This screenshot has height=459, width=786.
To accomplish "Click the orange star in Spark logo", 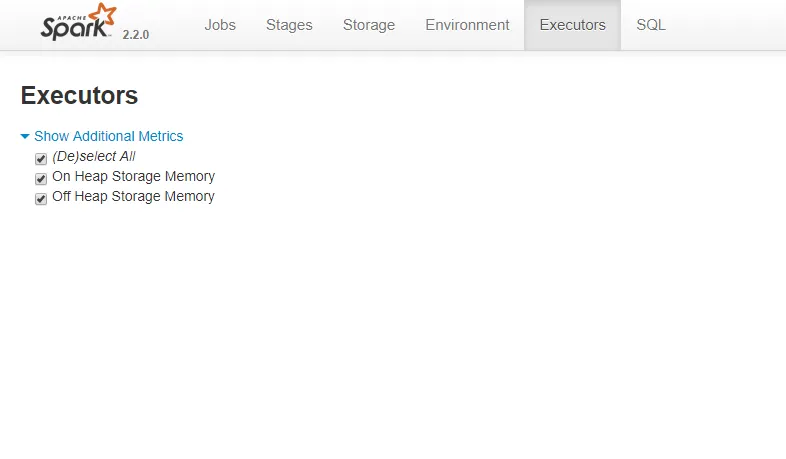I will click(x=102, y=16).
